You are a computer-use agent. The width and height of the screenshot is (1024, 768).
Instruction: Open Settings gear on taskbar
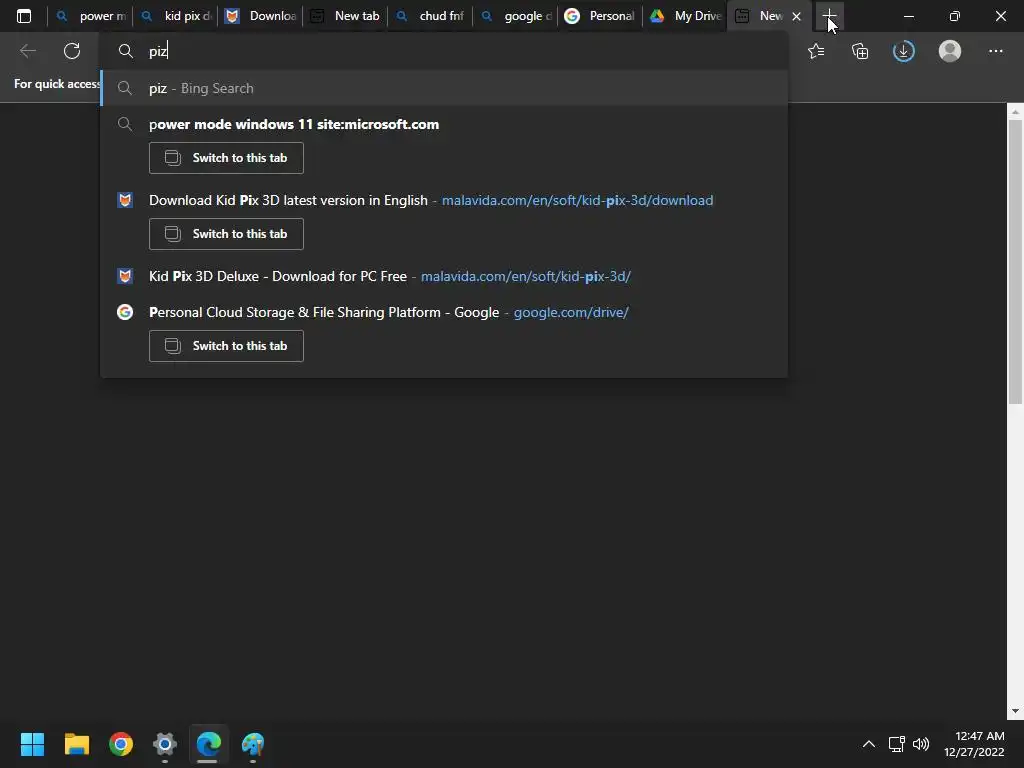[x=165, y=744]
